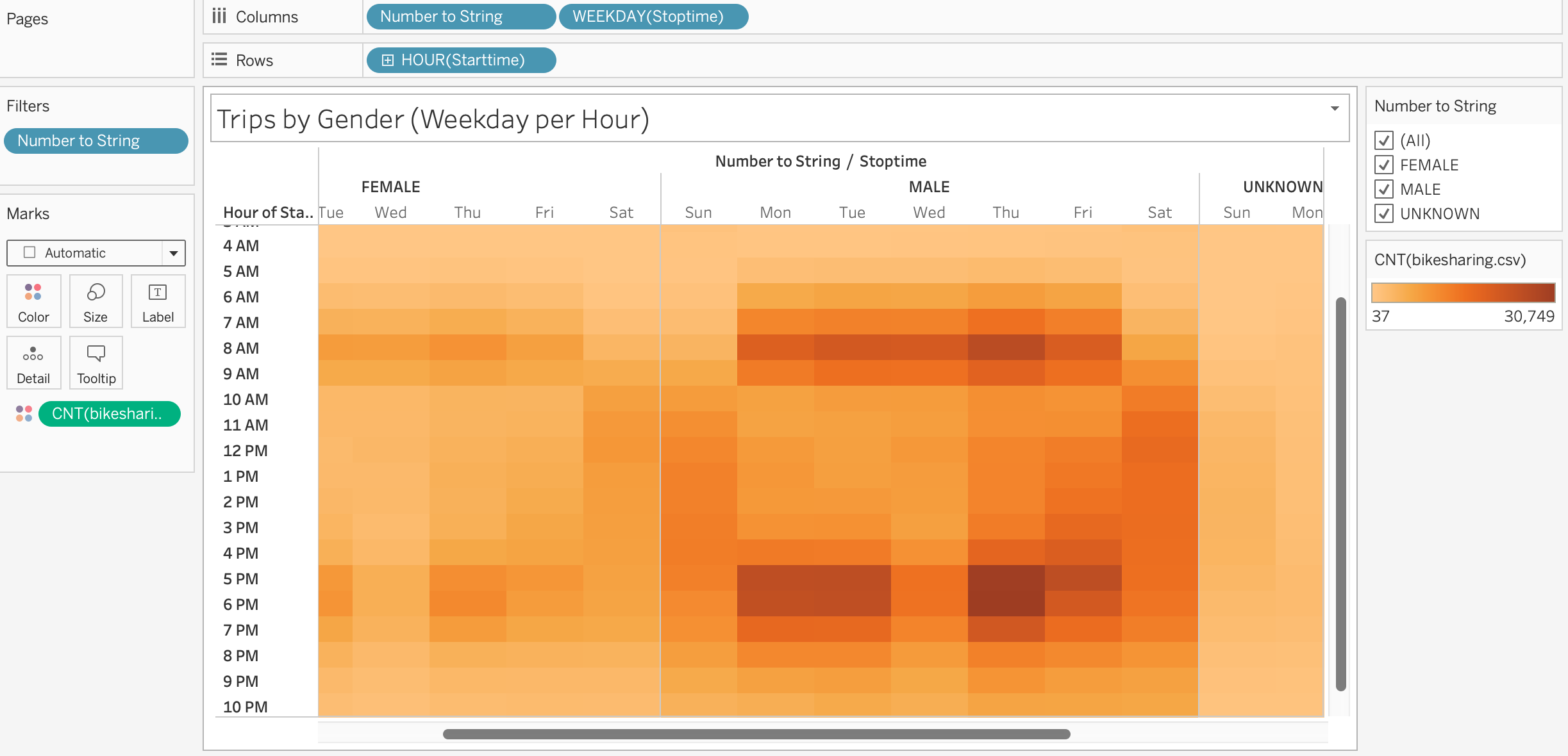Open the Automatic mark type dropdown
Screen dimensions: 1568x756
173,252
